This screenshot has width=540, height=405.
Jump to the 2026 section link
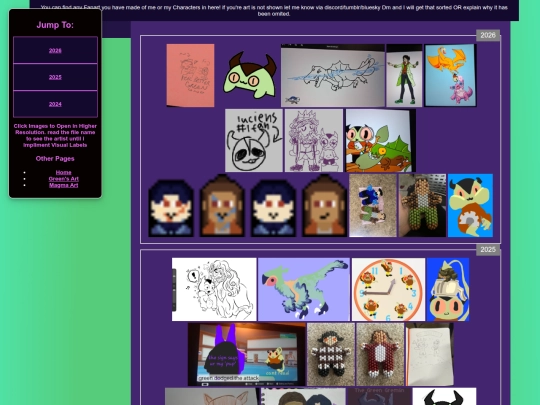[x=55, y=51]
